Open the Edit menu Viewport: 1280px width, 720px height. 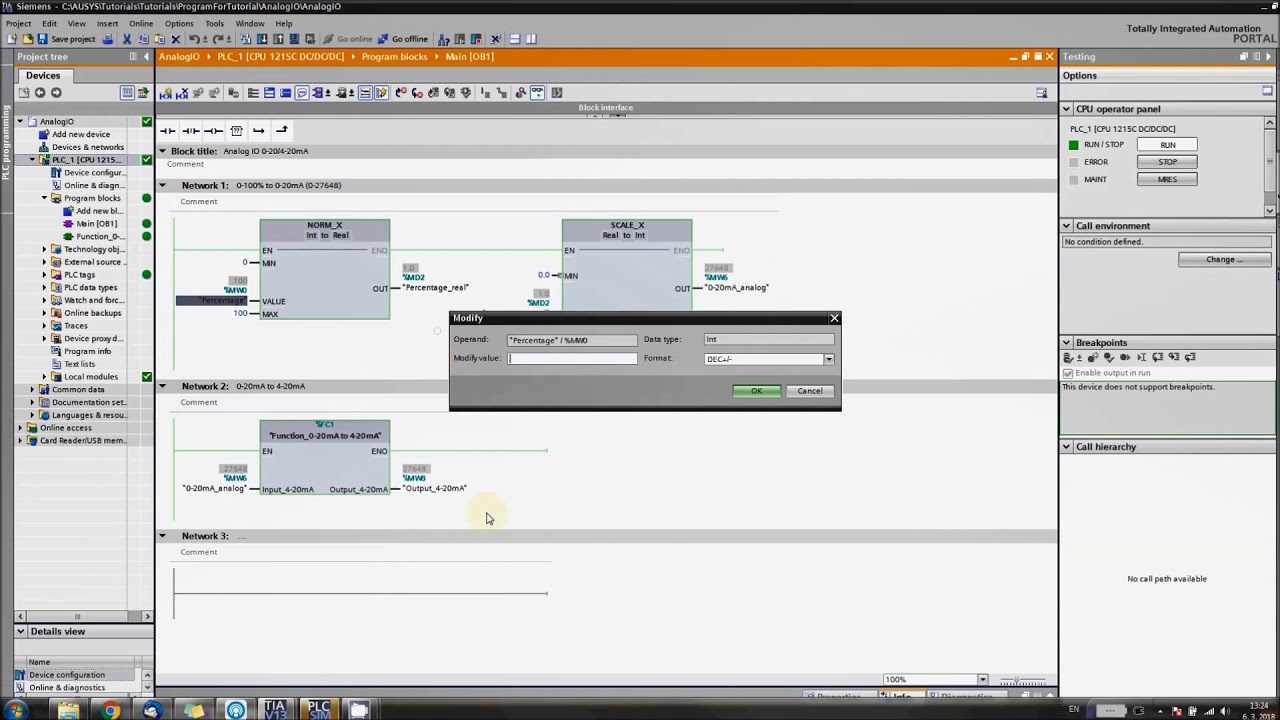[x=49, y=23]
